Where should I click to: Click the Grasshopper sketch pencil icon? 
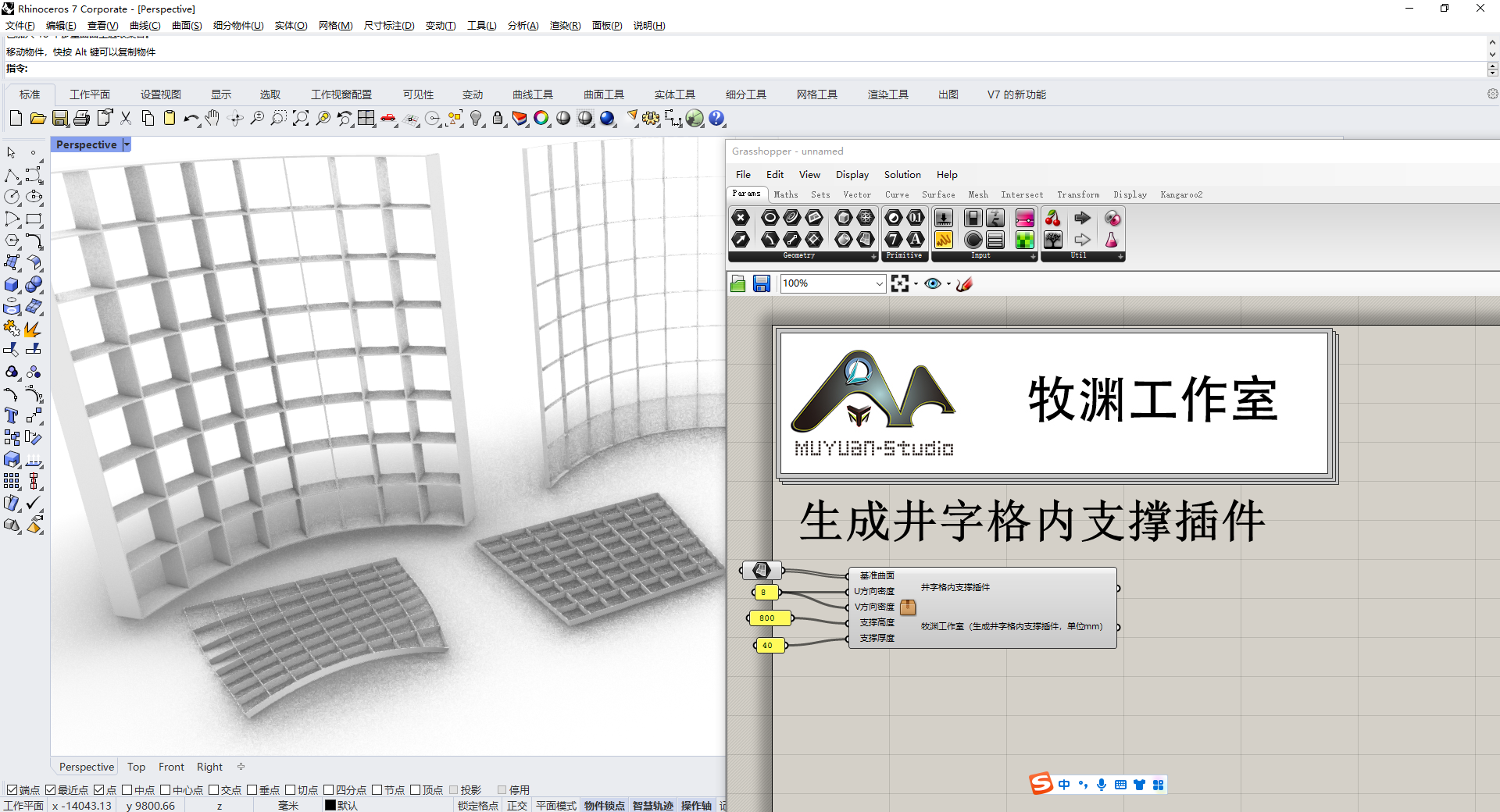point(964,283)
